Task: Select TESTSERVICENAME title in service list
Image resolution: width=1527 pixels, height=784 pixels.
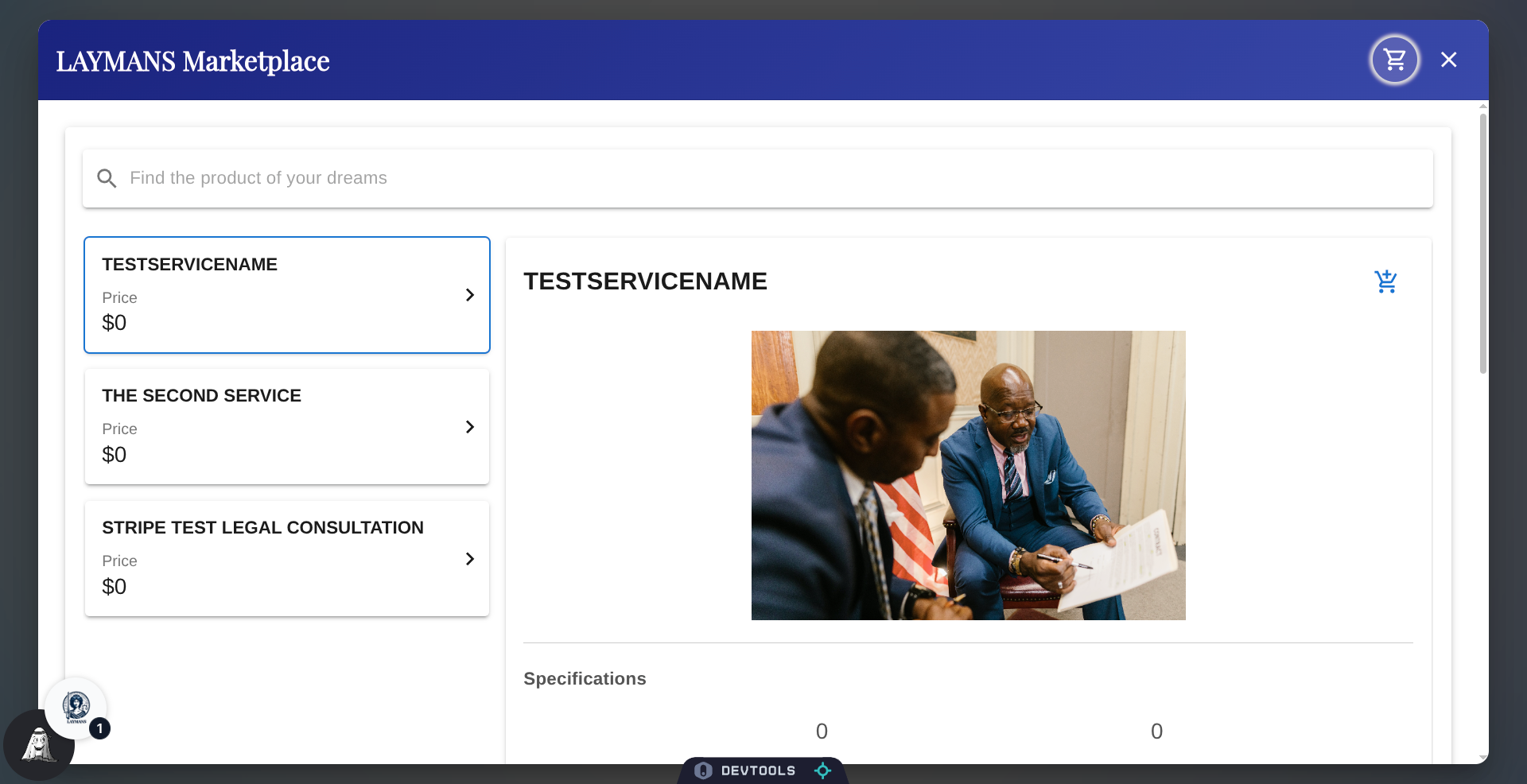Action: 189,265
